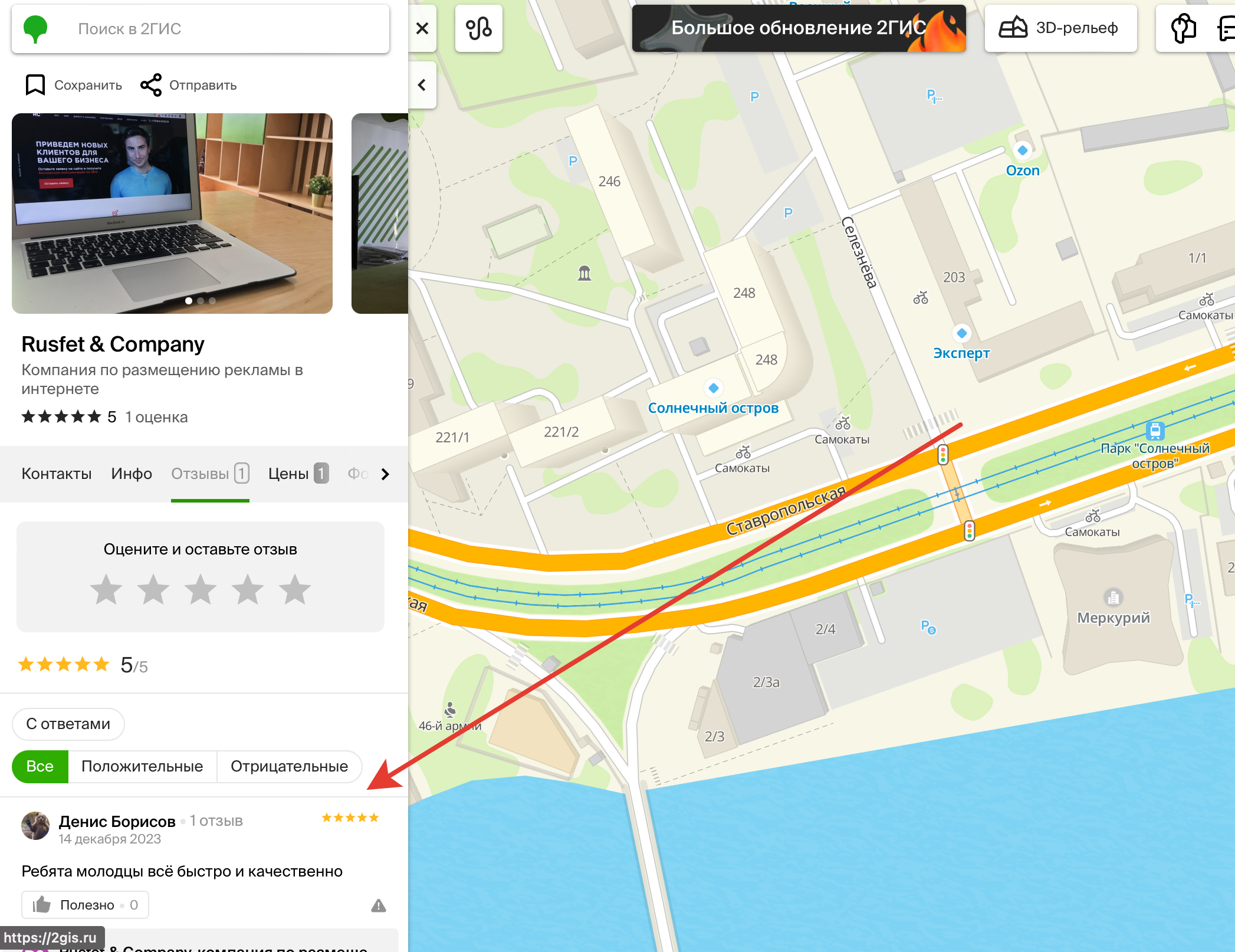Switch to the 'Инфо' tab

point(132,474)
